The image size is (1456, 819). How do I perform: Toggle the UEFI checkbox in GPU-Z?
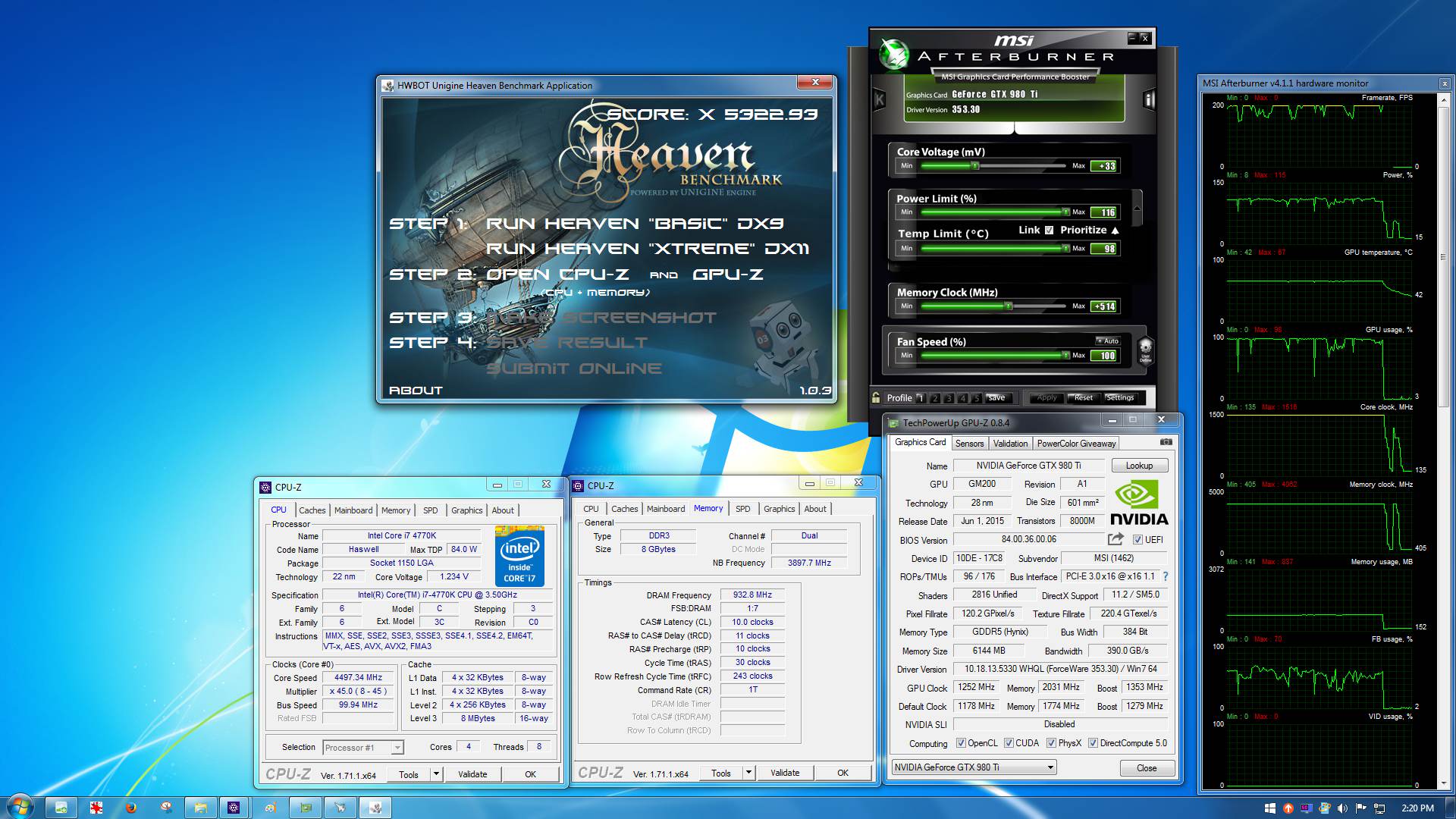(1137, 540)
